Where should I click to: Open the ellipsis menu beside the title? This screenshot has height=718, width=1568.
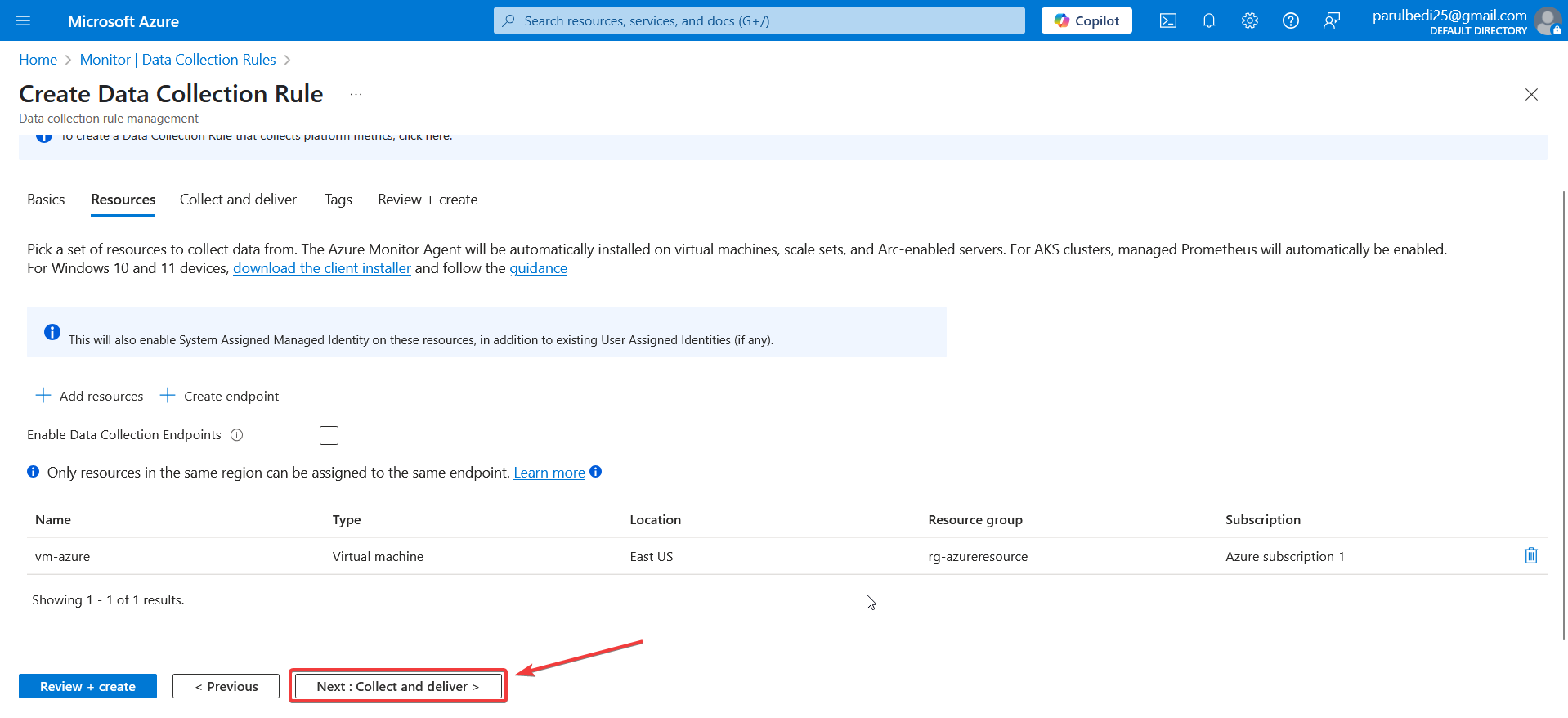(x=356, y=94)
